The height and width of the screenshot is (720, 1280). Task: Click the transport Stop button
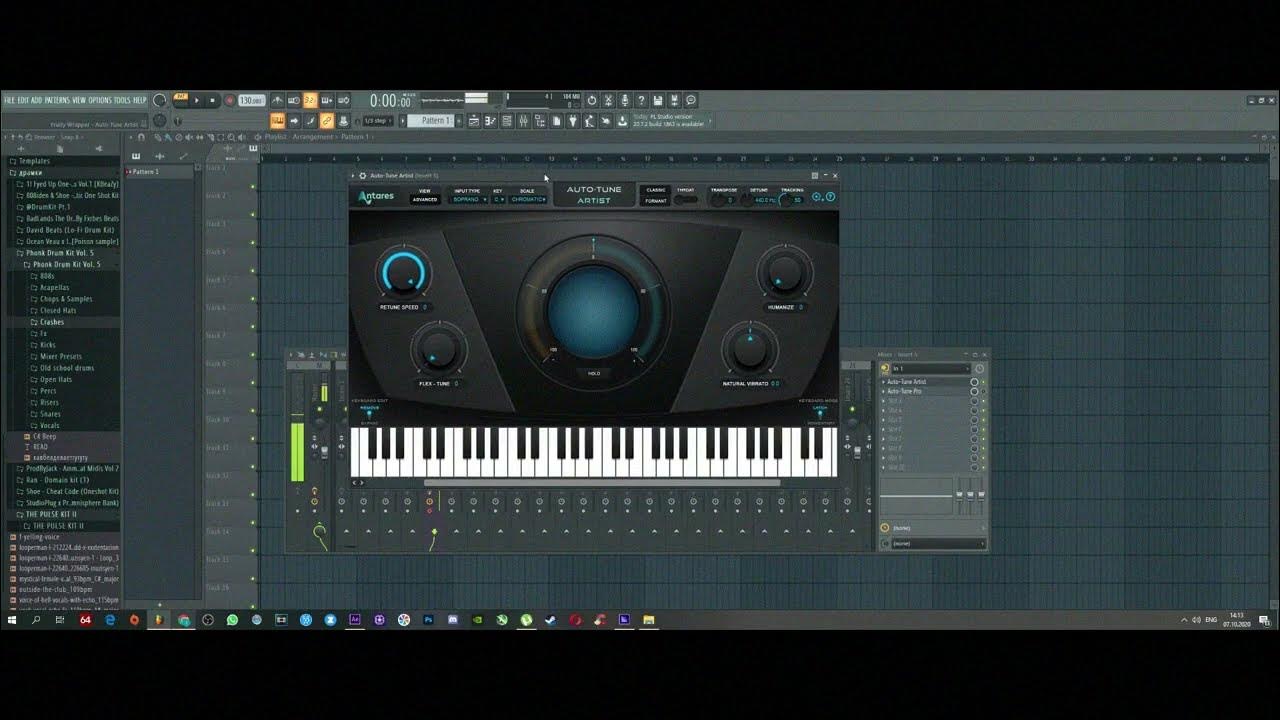tap(212, 100)
